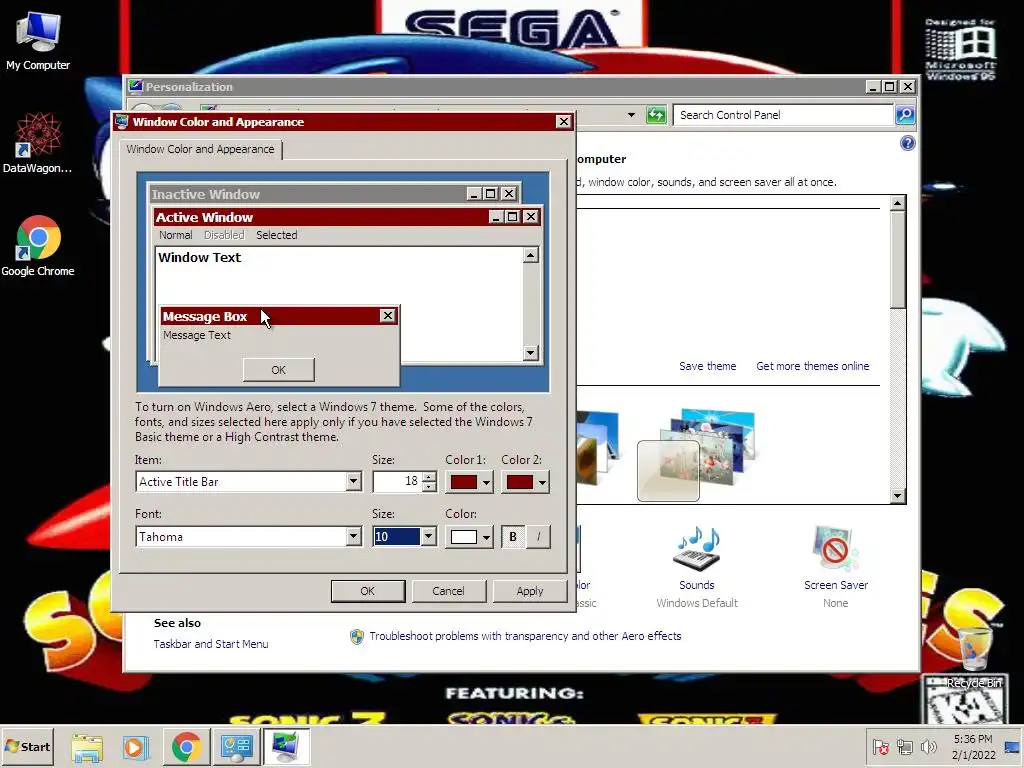
Task: Click OK in Window Color dialog
Action: coord(368,591)
